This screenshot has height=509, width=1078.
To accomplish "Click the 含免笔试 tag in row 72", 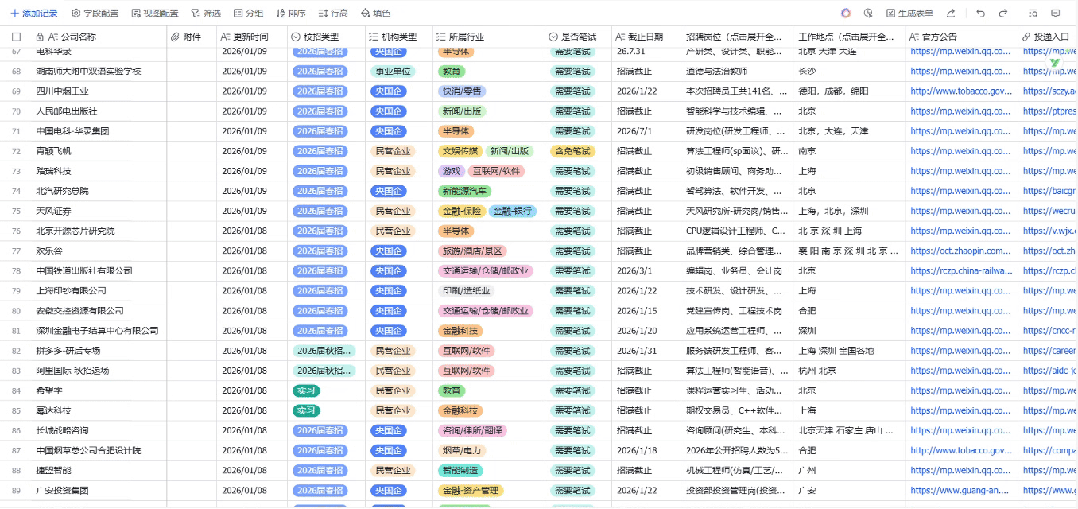I will 572,151.
